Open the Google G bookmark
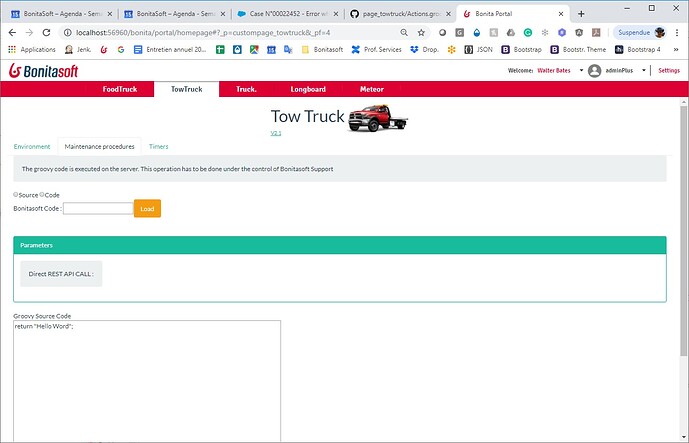Viewport: 689px width, 443px height. (121, 50)
